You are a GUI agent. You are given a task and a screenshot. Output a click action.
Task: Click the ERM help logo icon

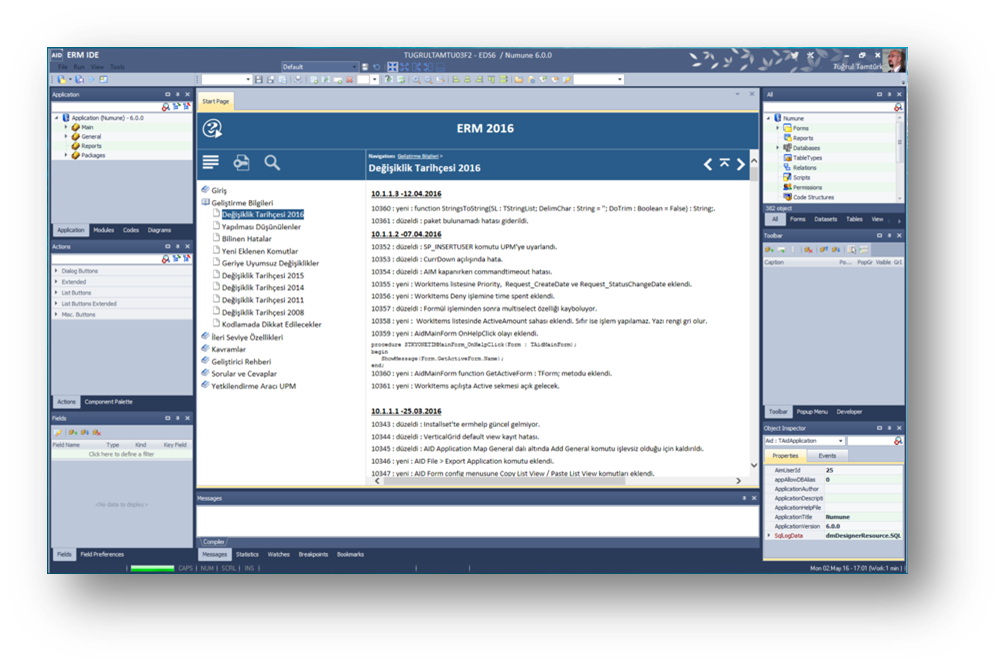[212, 129]
